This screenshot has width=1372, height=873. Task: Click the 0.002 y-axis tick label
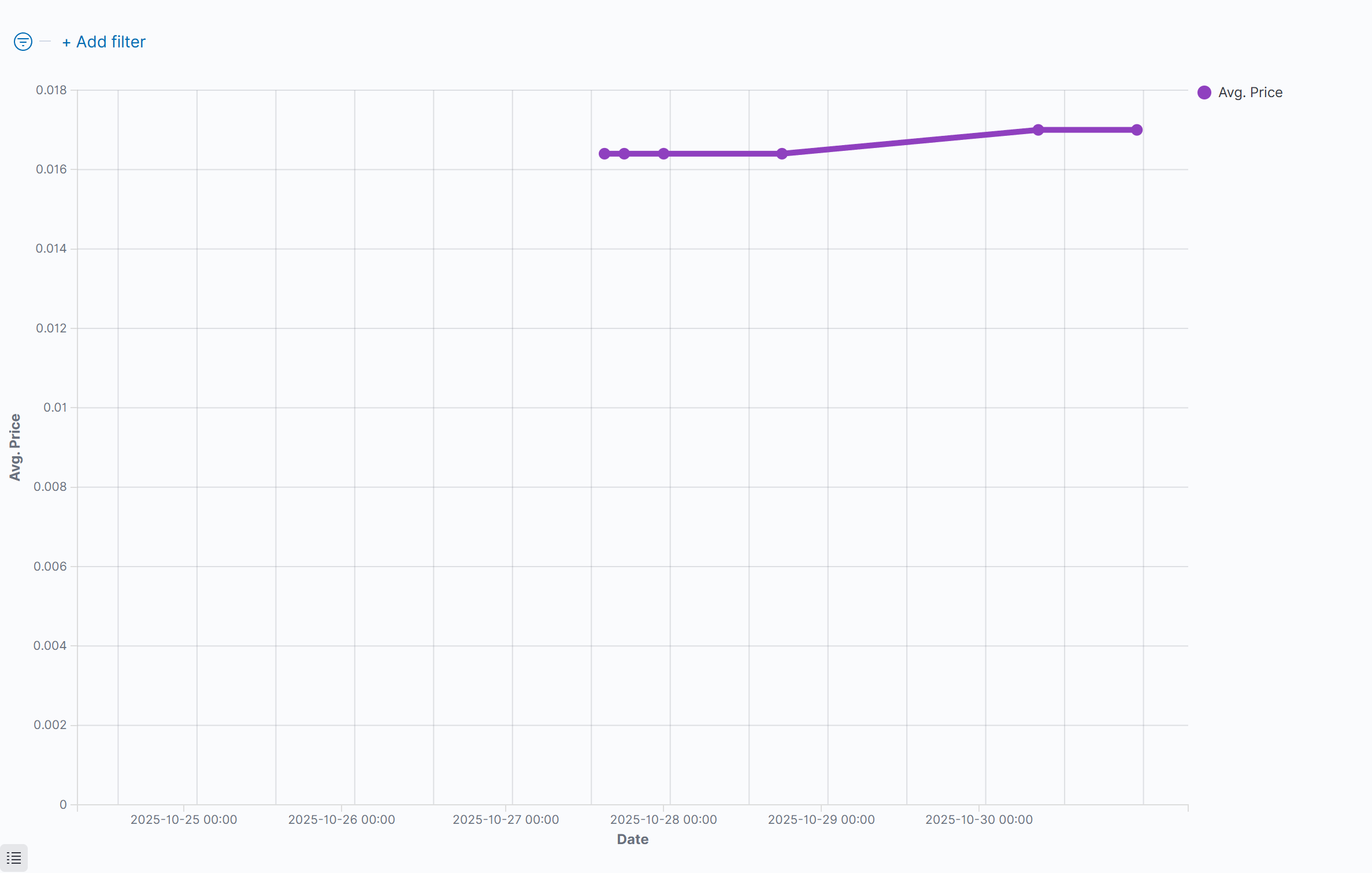point(50,725)
